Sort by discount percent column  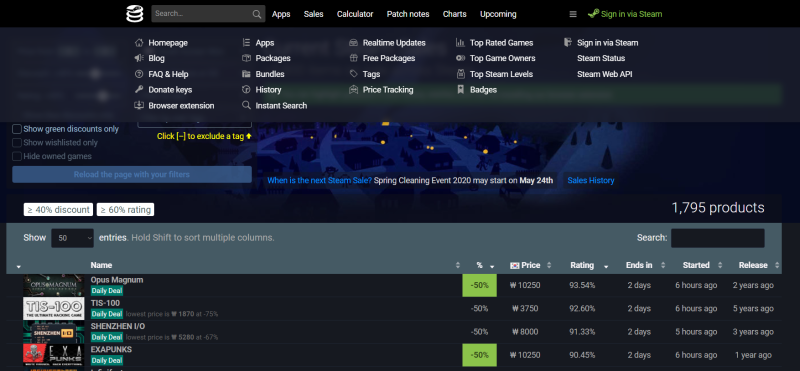(480, 265)
